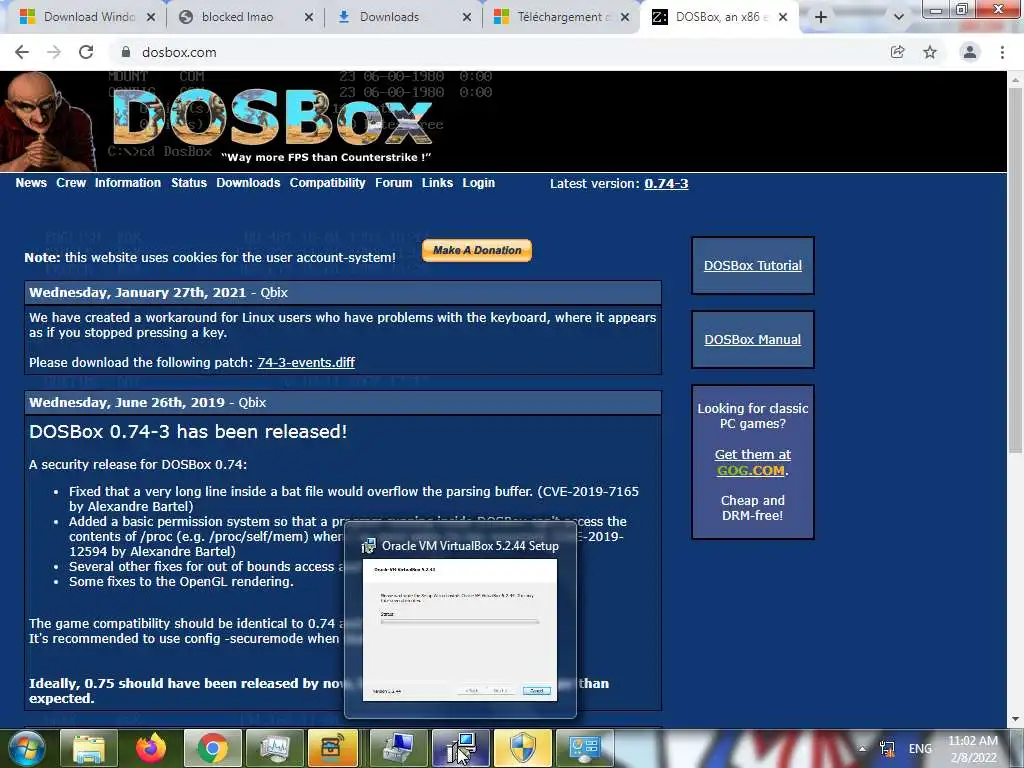Click the VirtualBox Setup installer taskbar icon

click(x=460, y=748)
